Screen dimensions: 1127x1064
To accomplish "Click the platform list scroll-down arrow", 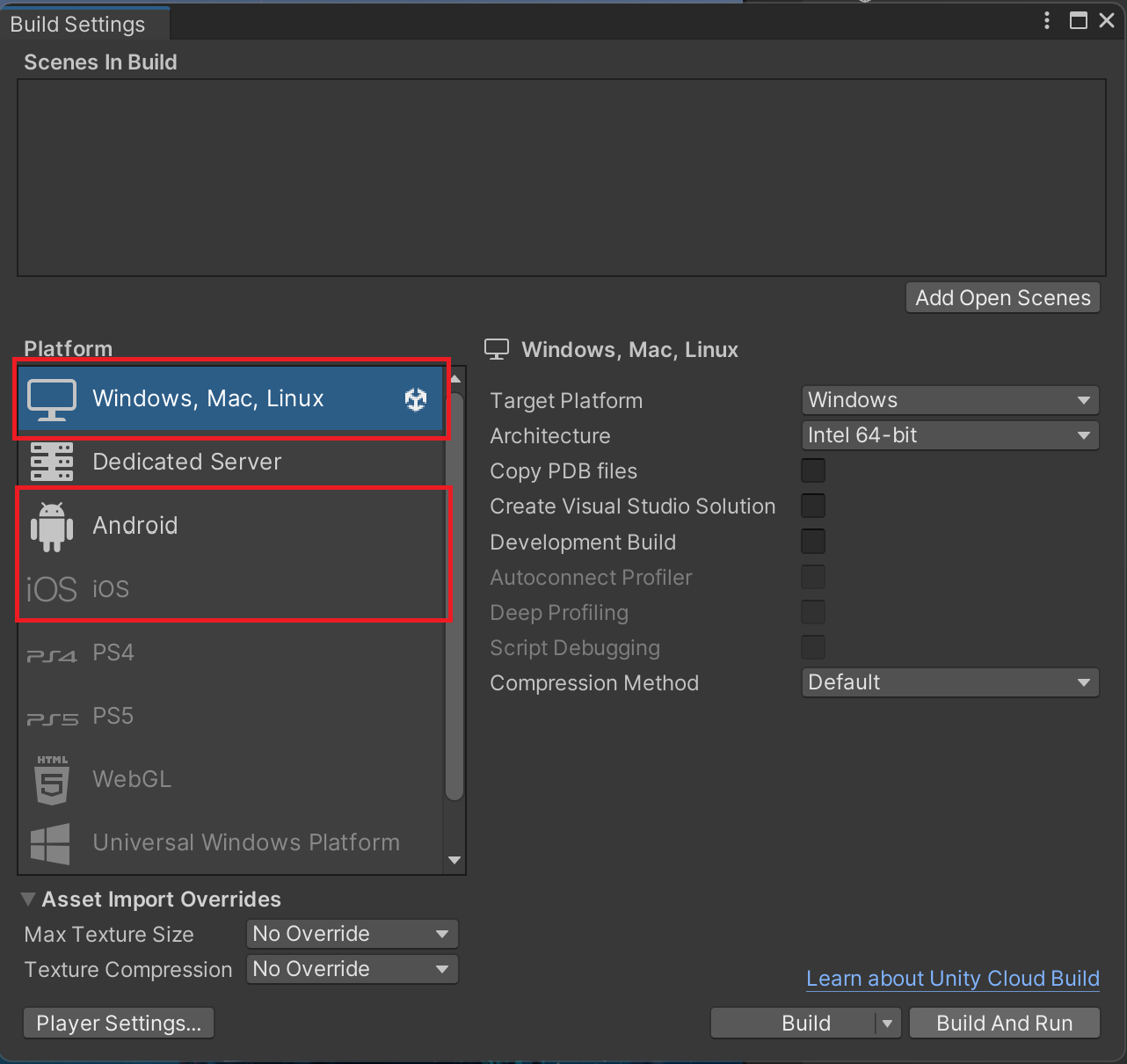I will click(x=454, y=860).
